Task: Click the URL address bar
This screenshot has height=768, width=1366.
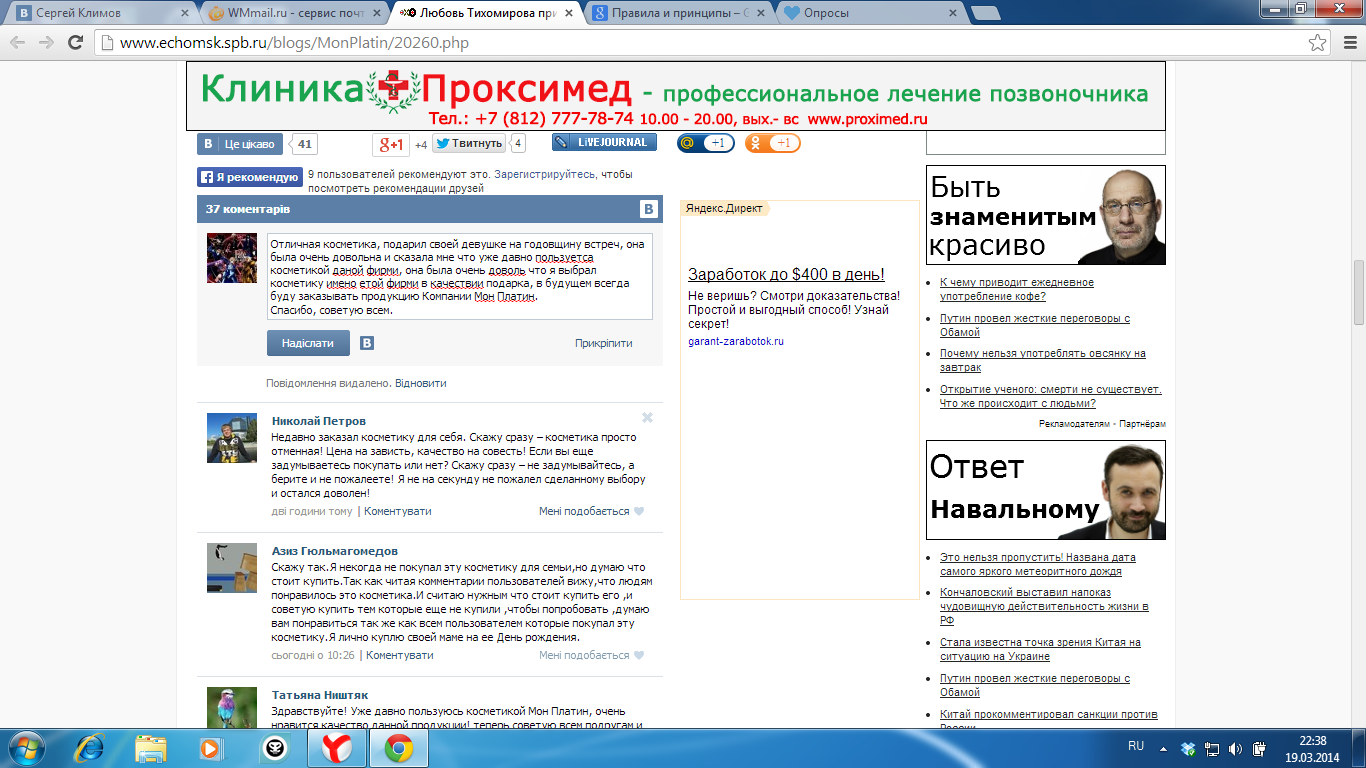Action: click(700, 43)
